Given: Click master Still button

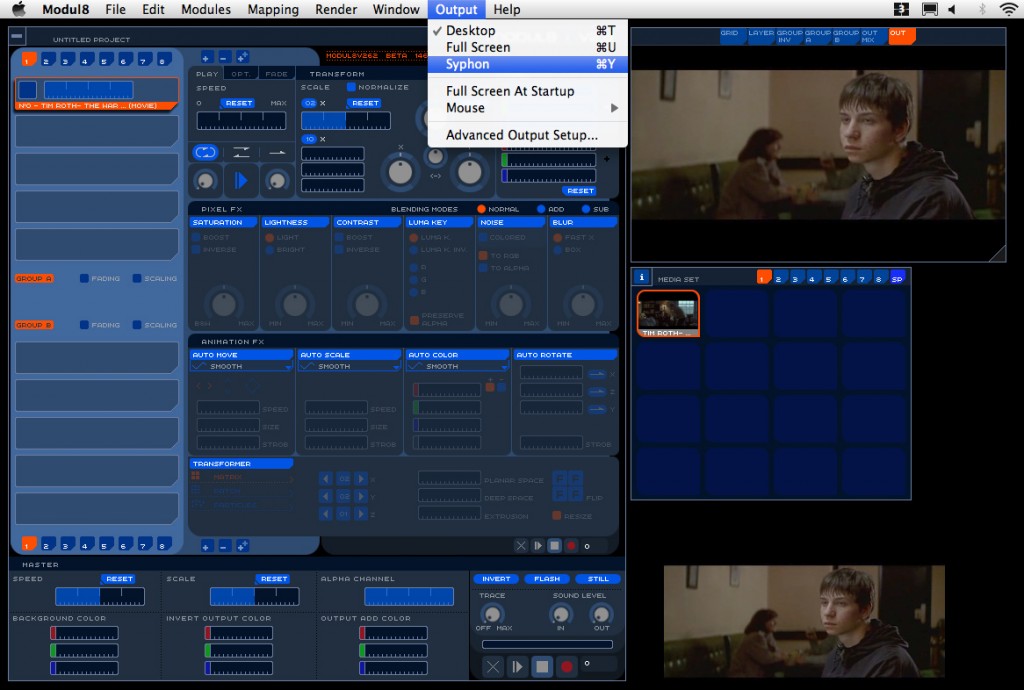Looking at the screenshot, I should coord(598,578).
